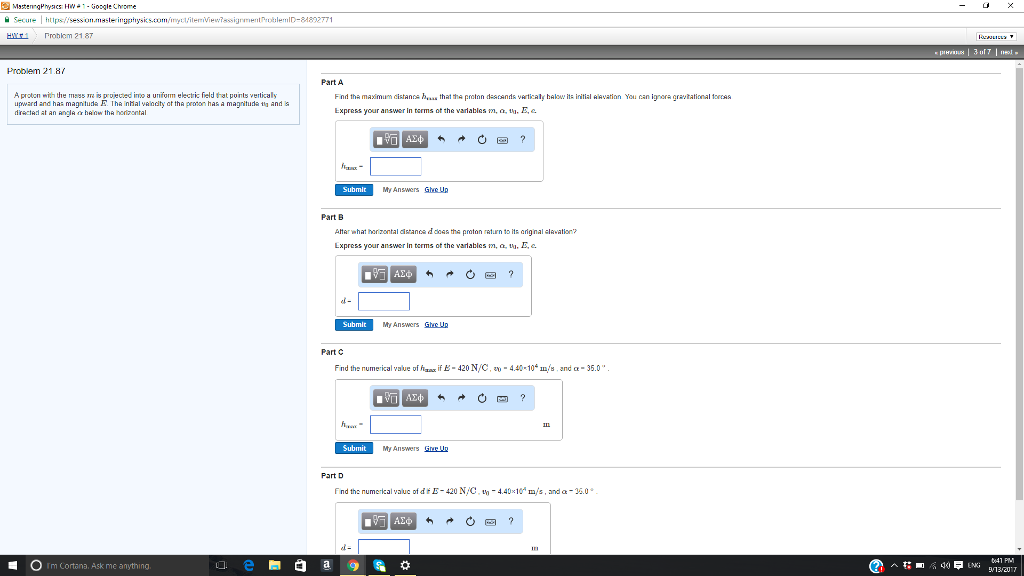
Task: Open Part B templates math palette
Action: pos(374,274)
